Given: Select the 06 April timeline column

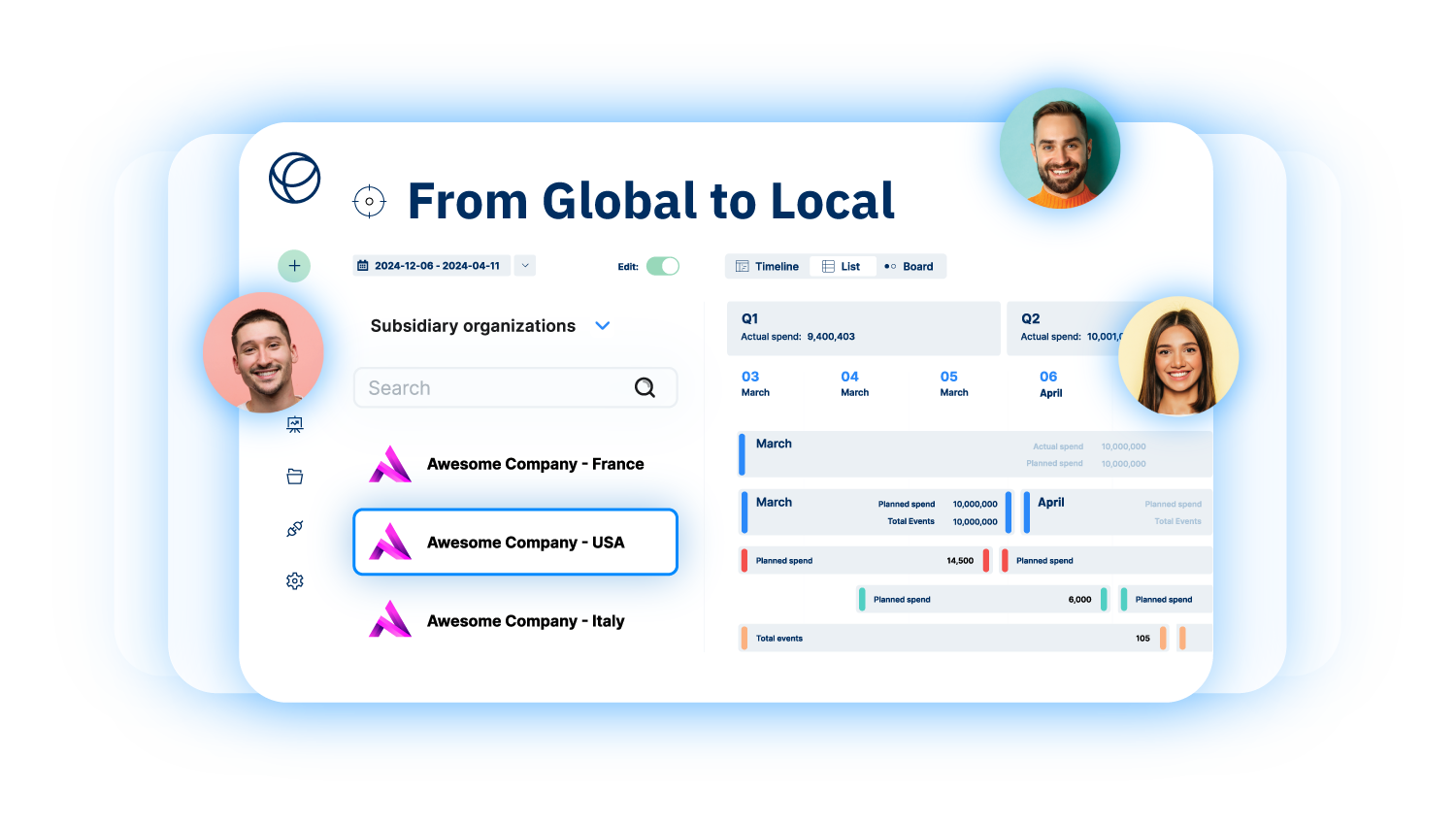Looking at the screenshot, I should (1051, 384).
